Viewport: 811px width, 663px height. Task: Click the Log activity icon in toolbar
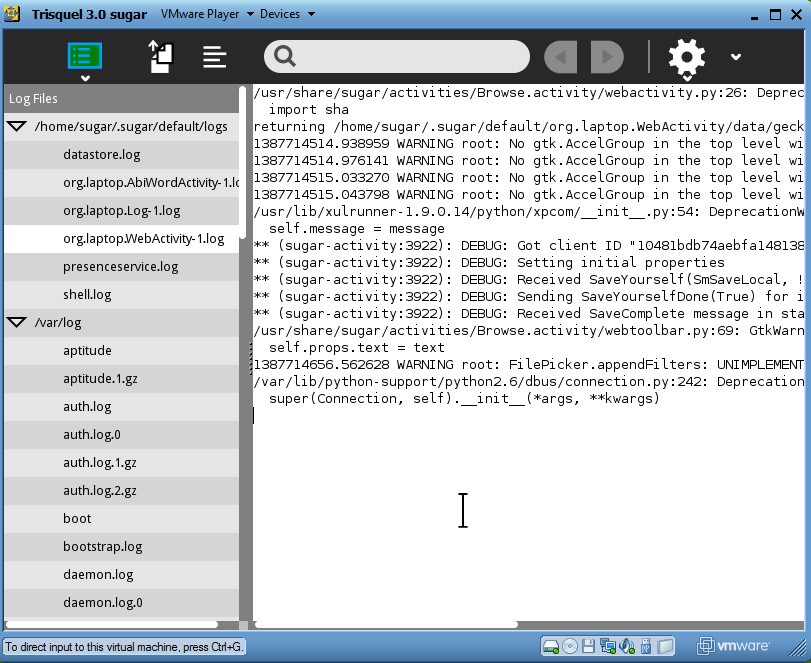click(85, 56)
